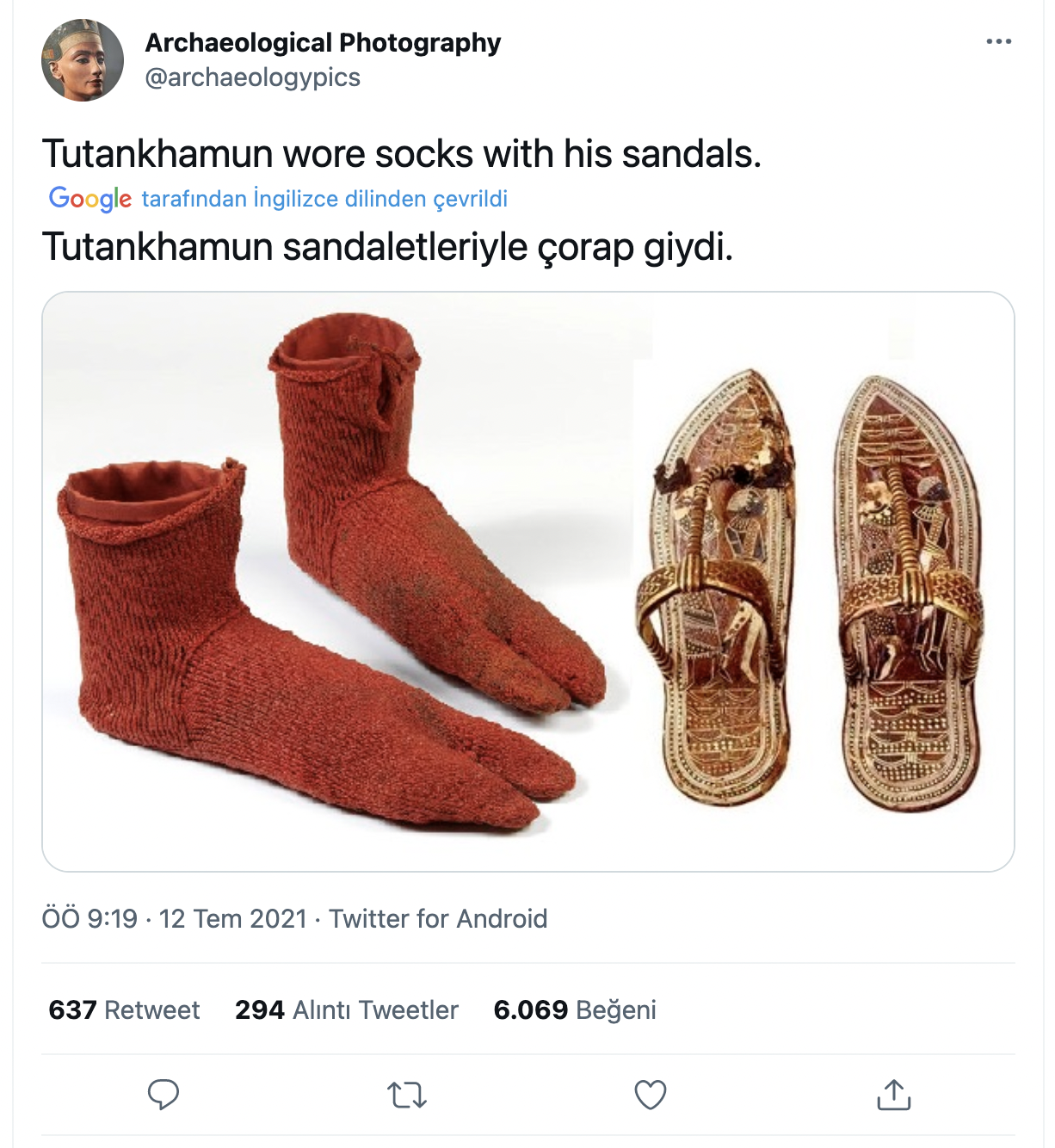Click the original English tweet text
Image resolution: width=1055 pixels, height=1148 pixels.
coord(402,154)
